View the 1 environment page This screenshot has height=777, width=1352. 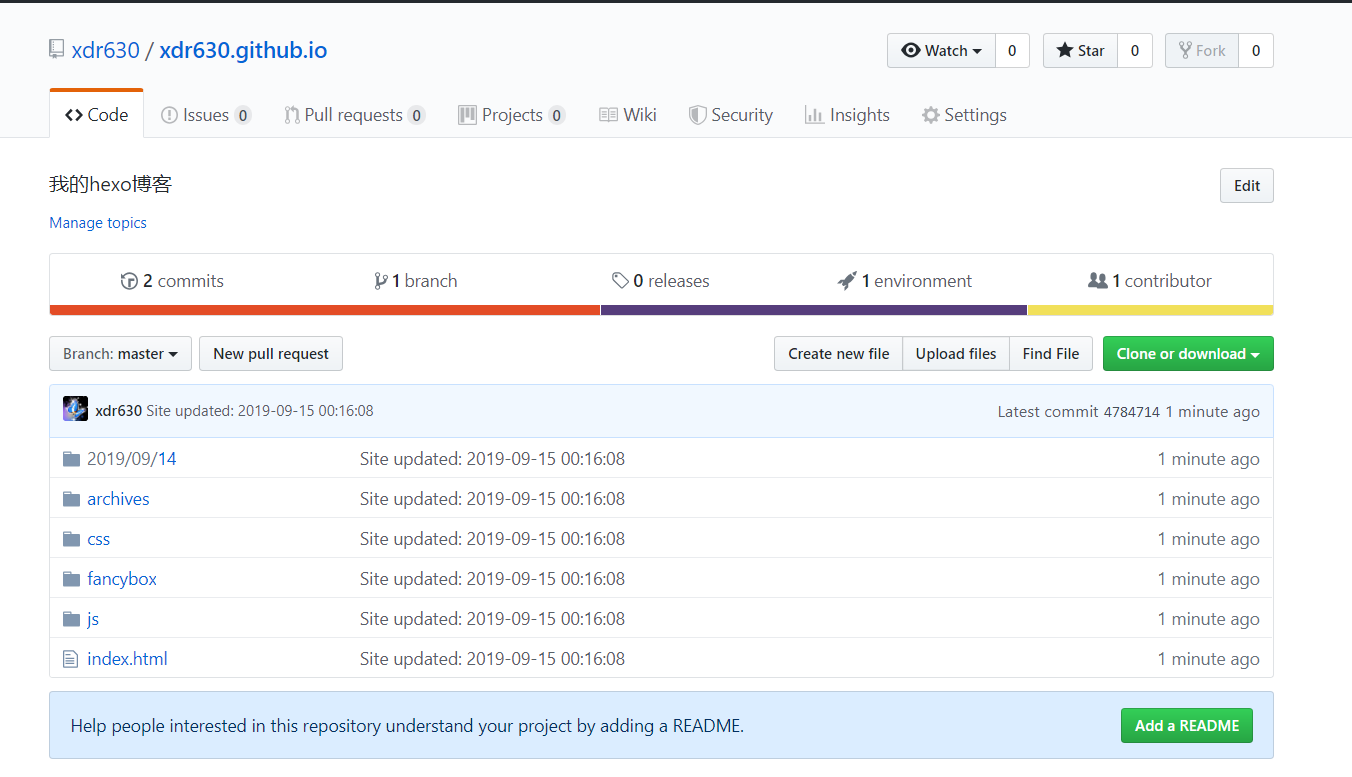click(905, 281)
